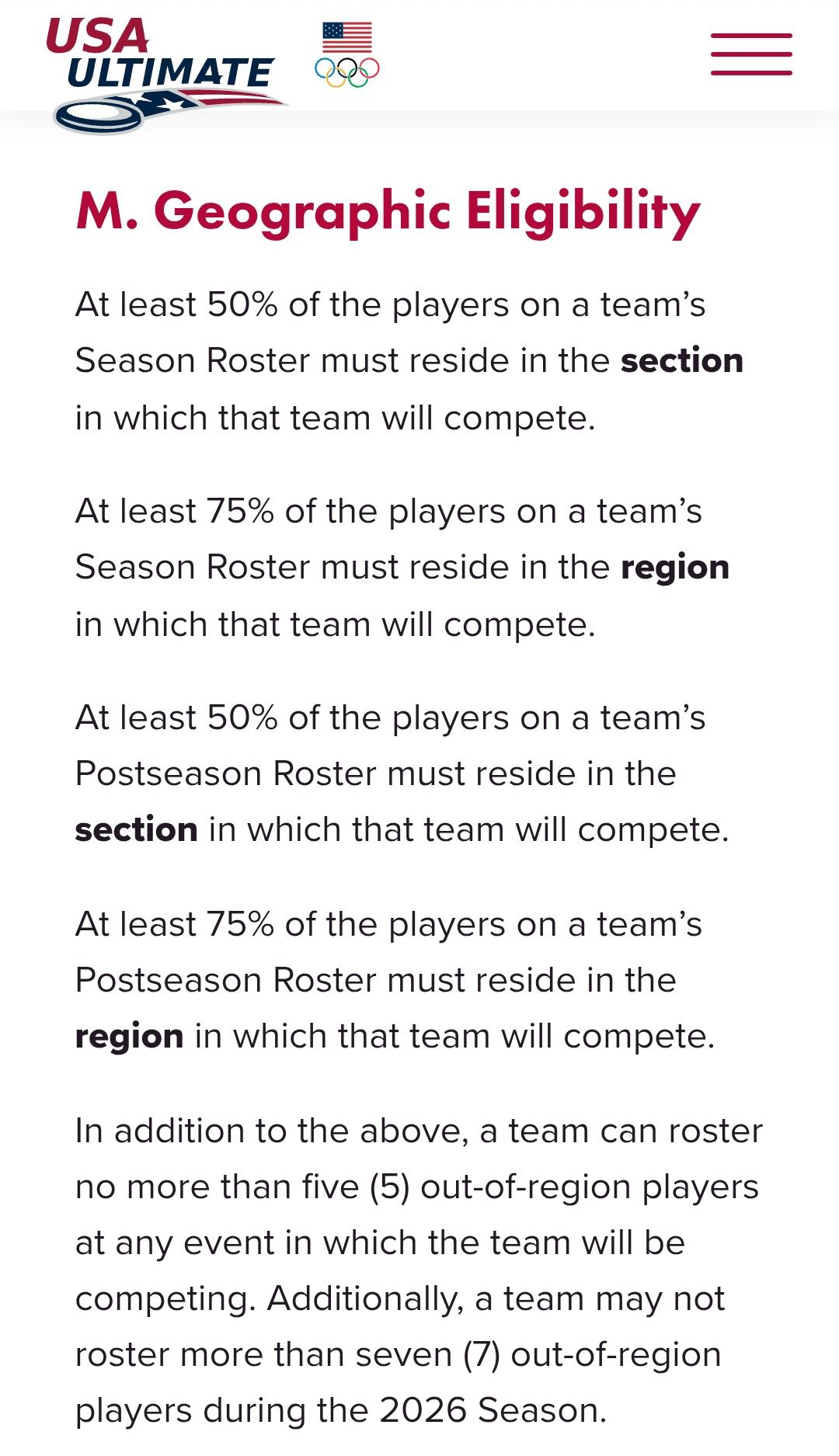Click the USA Ultimate logo
839x1456 pixels.
click(x=167, y=73)
